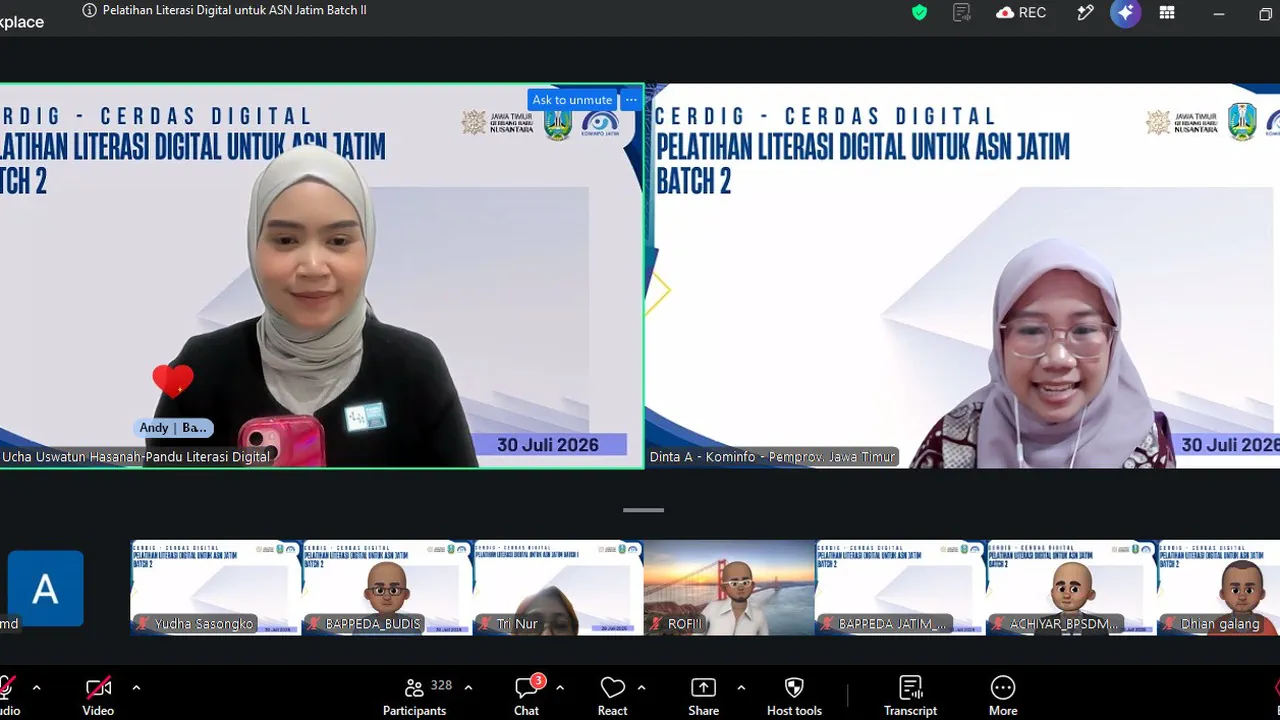The height and width of the screenshot is (720, 1280).
Task: Click muted mic icon beside Yudha Sasongko
Action: click(x=143, y=624)
